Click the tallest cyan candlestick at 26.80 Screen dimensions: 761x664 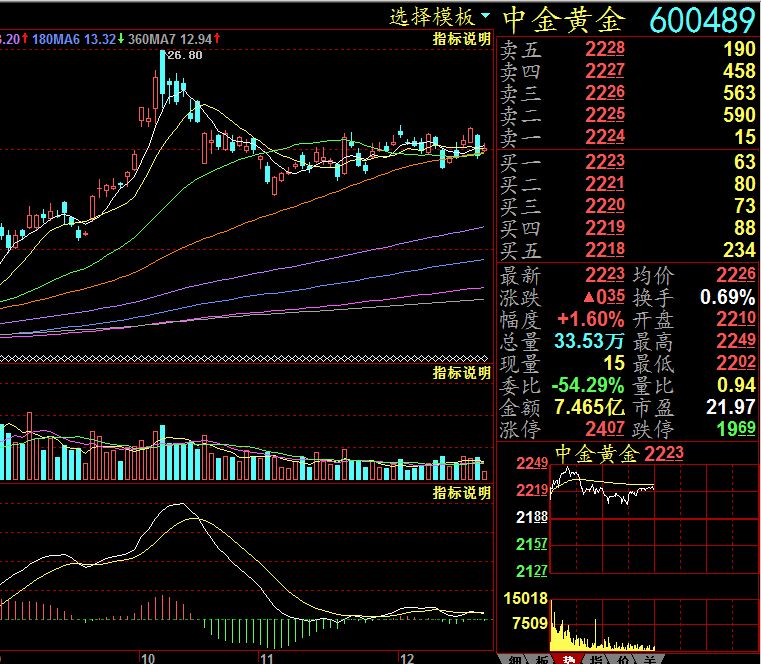click(162, 73)
